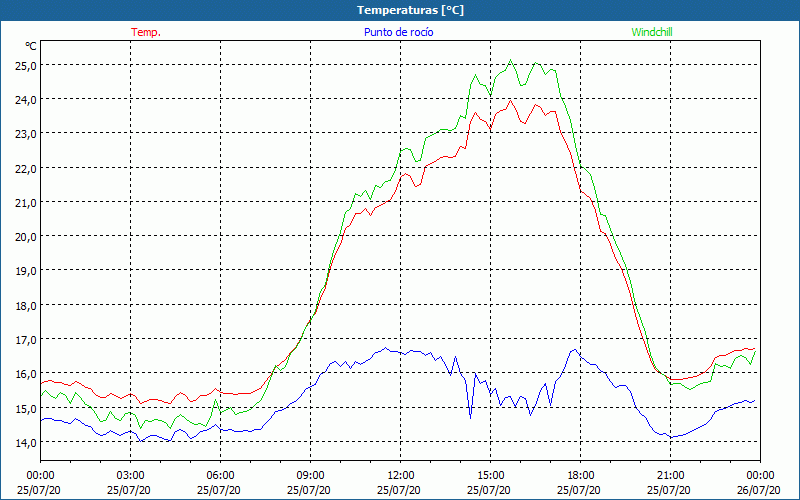The image size is (800, 500).
Task: Click the "°C" unit label on the axis
Action: [x=31, y=46]
